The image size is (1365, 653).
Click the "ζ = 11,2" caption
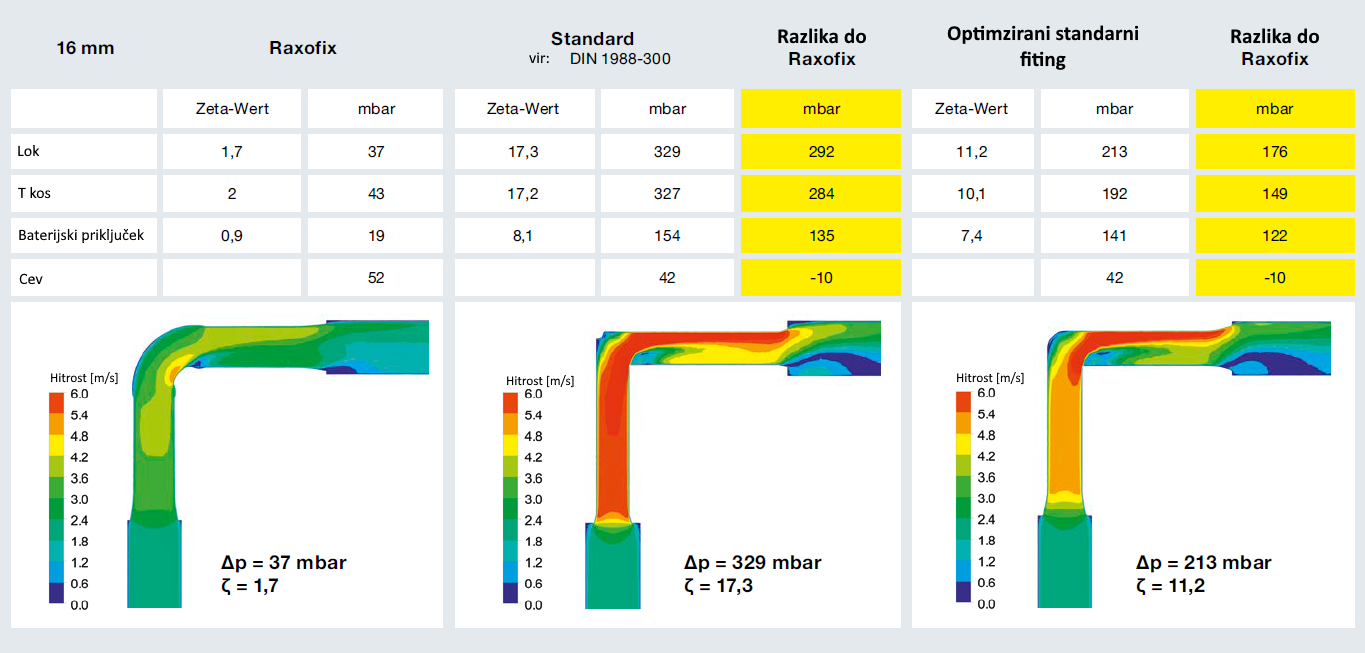[1170, 585]
